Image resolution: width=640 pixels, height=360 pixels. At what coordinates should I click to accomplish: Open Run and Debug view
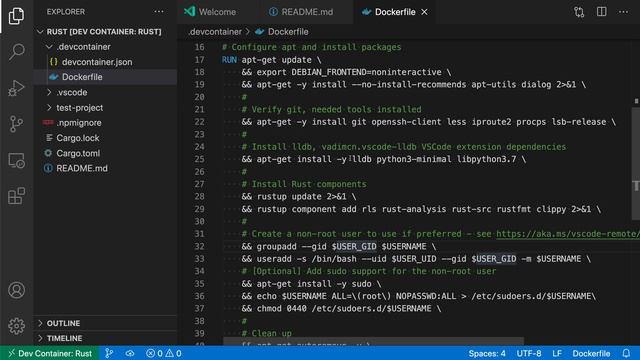point(16,88)
